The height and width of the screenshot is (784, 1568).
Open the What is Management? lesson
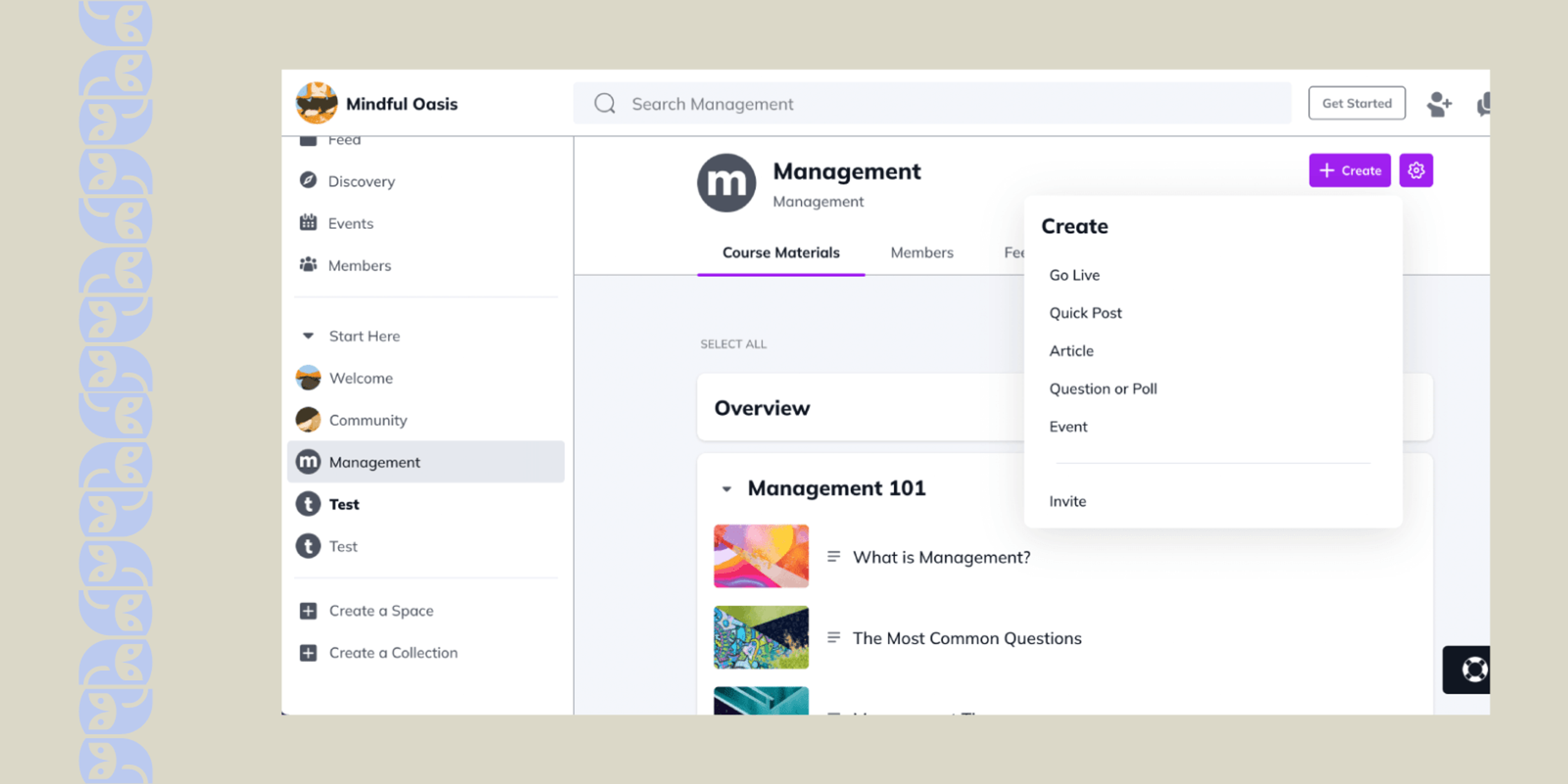pyautogui.click(x=942, y=557)
